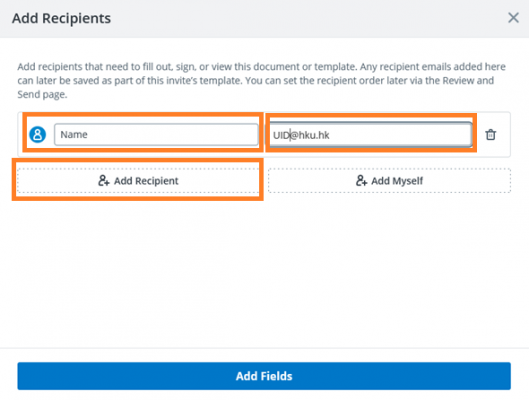Proceed with the Add Fields button

pyautogui.click(x=264, y=376)
